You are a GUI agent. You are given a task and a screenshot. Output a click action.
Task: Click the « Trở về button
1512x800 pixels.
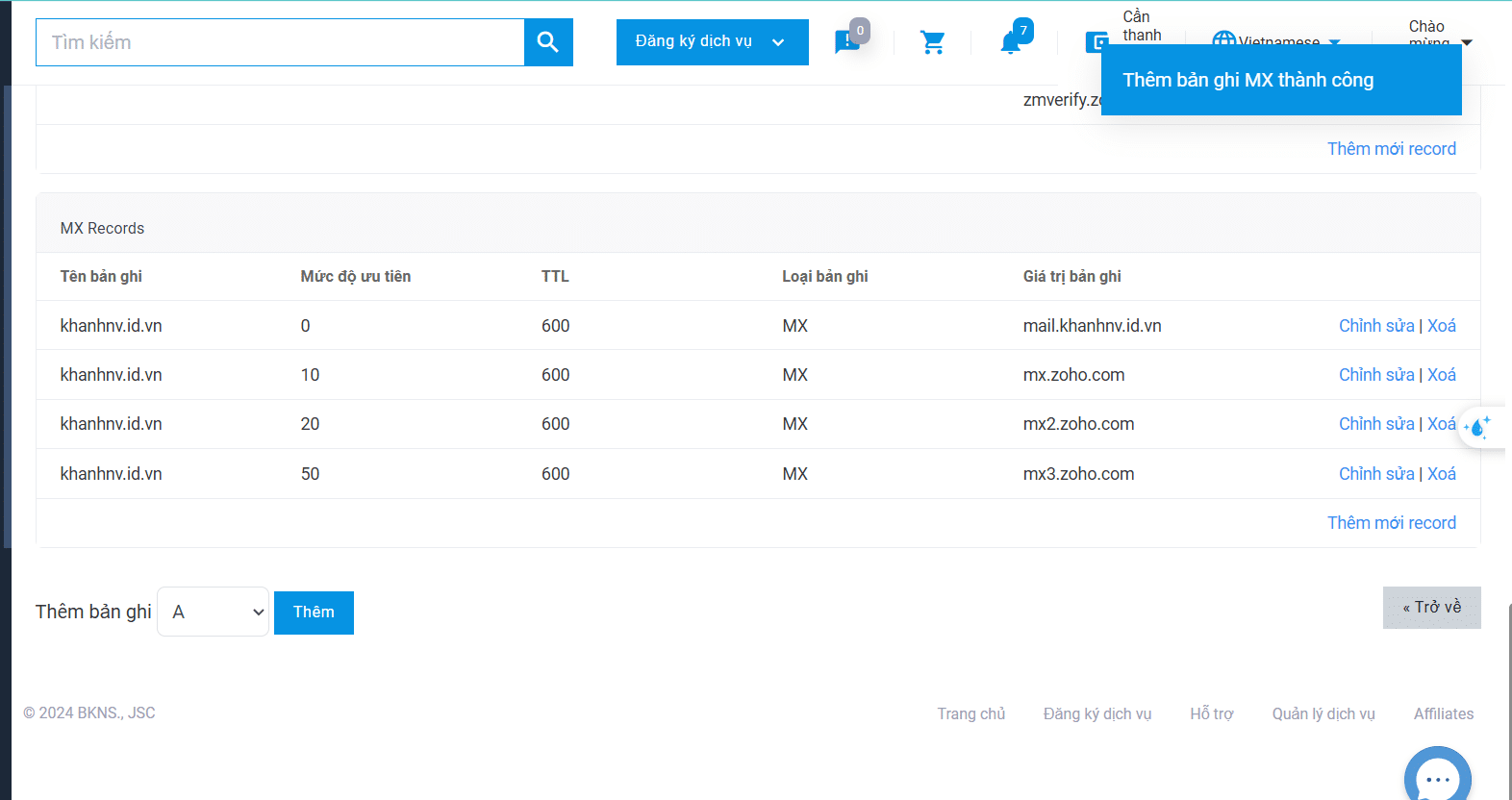coord(1431,608)
